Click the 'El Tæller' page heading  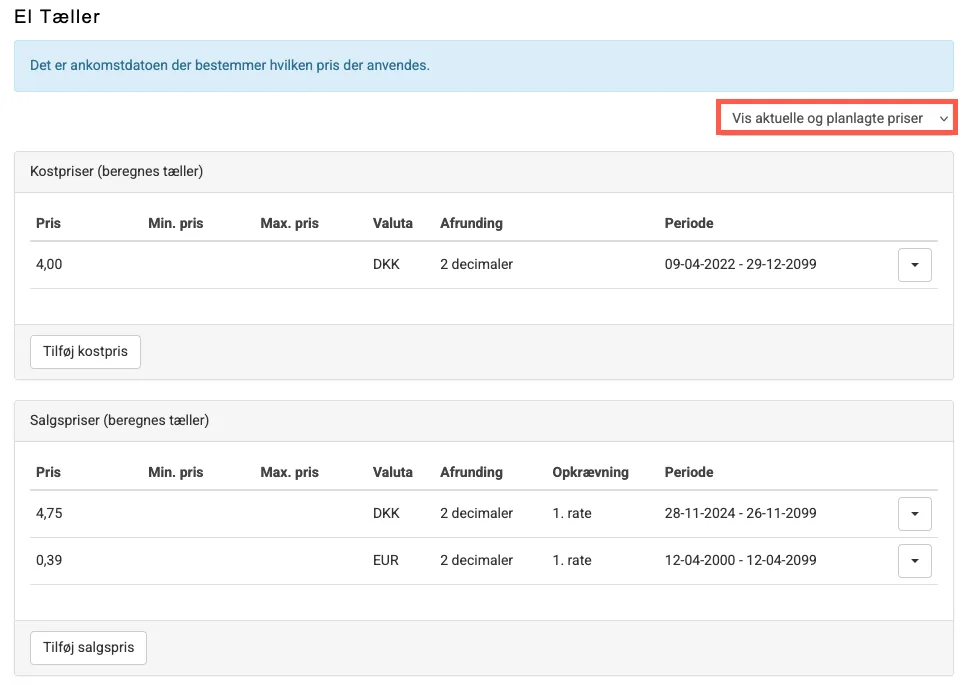57,17
